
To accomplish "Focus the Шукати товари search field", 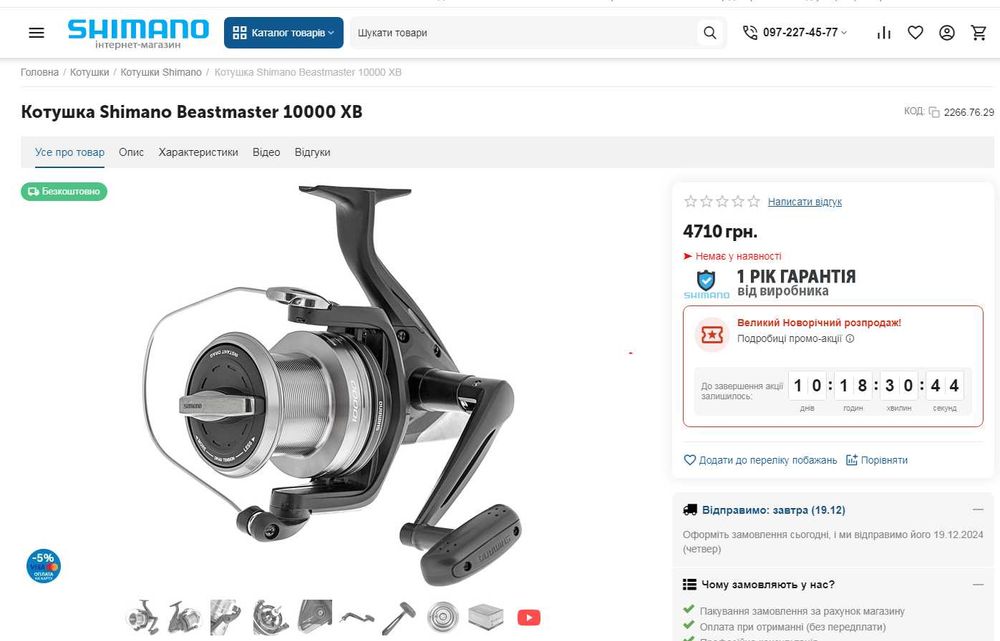I will click(x=523, y=33).
